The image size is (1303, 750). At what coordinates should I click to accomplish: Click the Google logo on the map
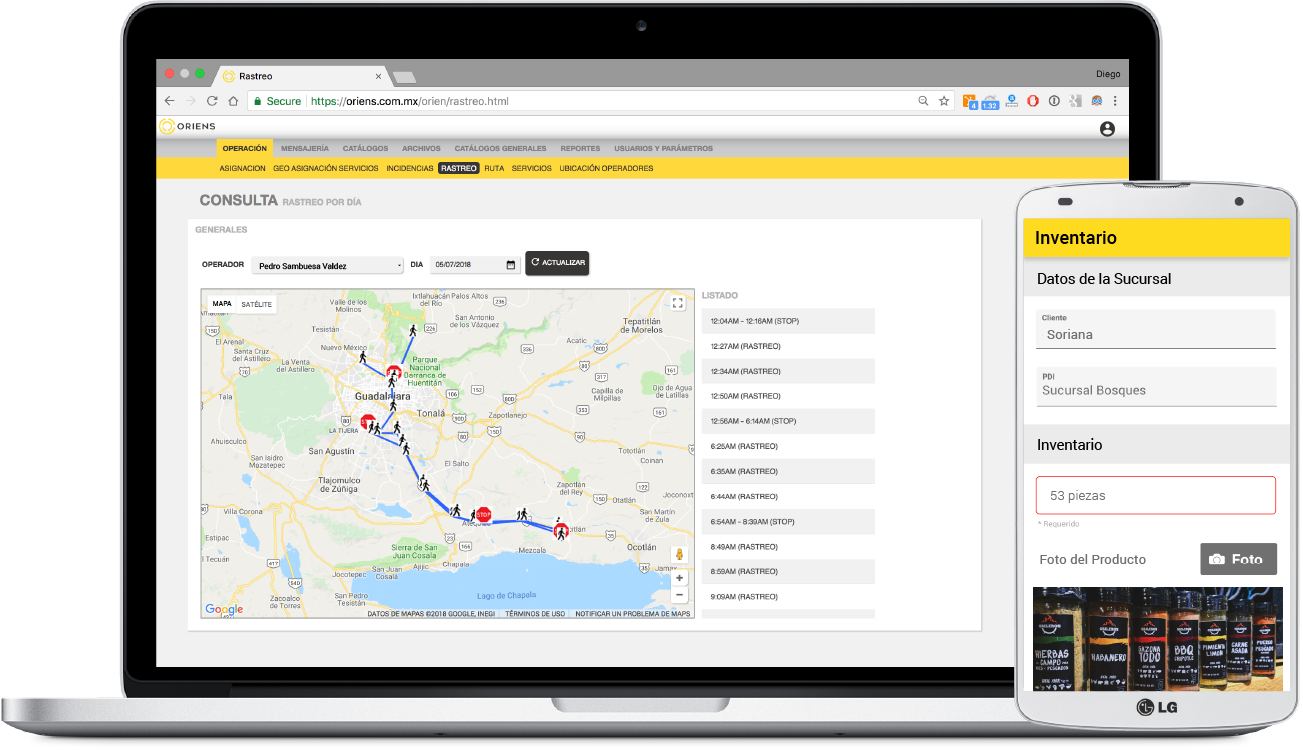tap(224, 609)
